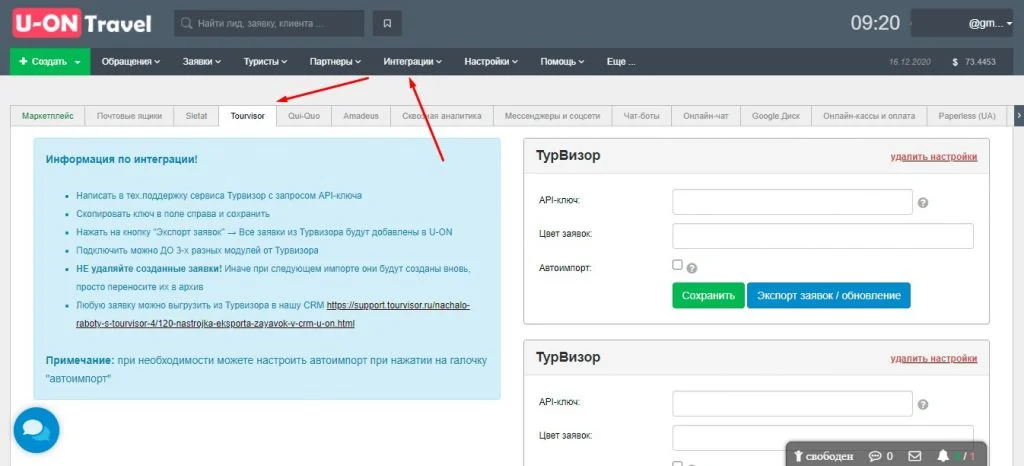Switch to Sletat tab
This screenshot has height=466, width=1024.
click(196, 116)
